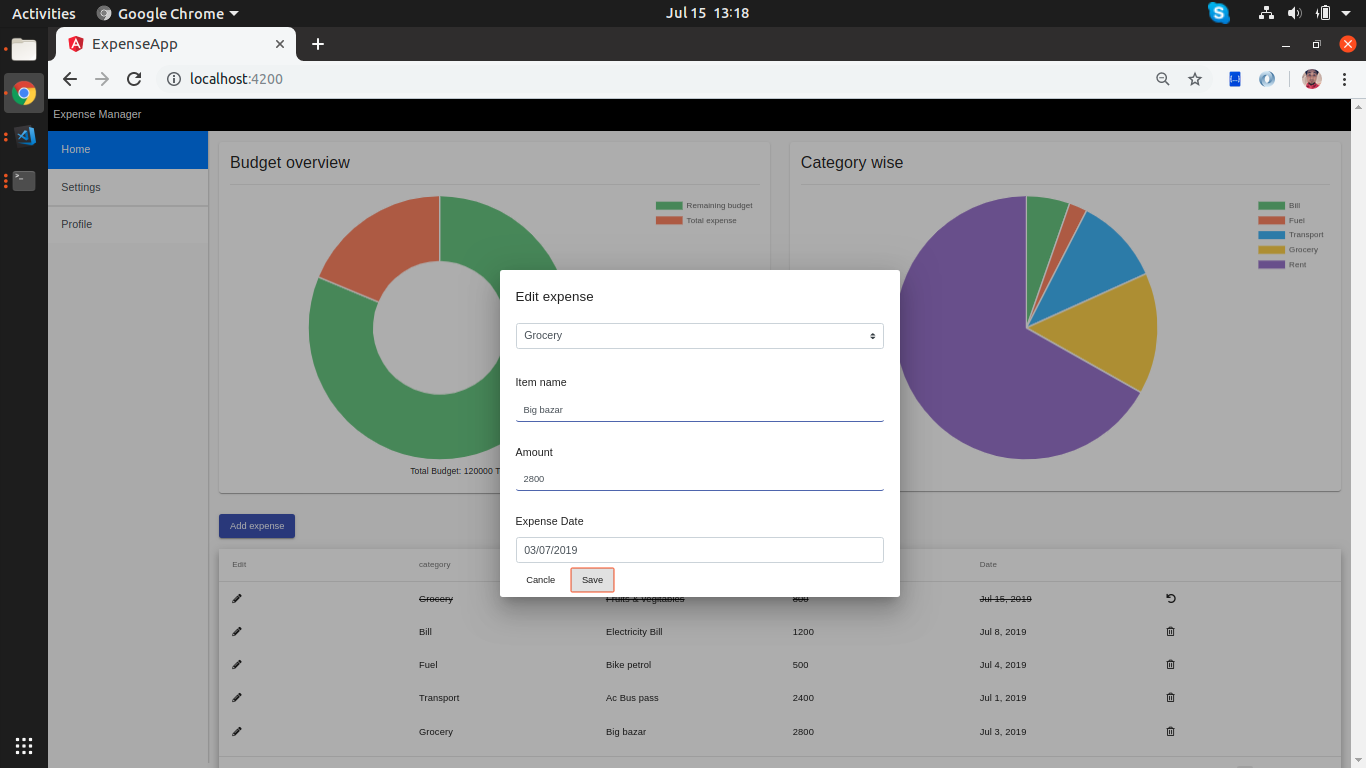
Task: Switch to the Settings sidebar item
Action: 80,187
